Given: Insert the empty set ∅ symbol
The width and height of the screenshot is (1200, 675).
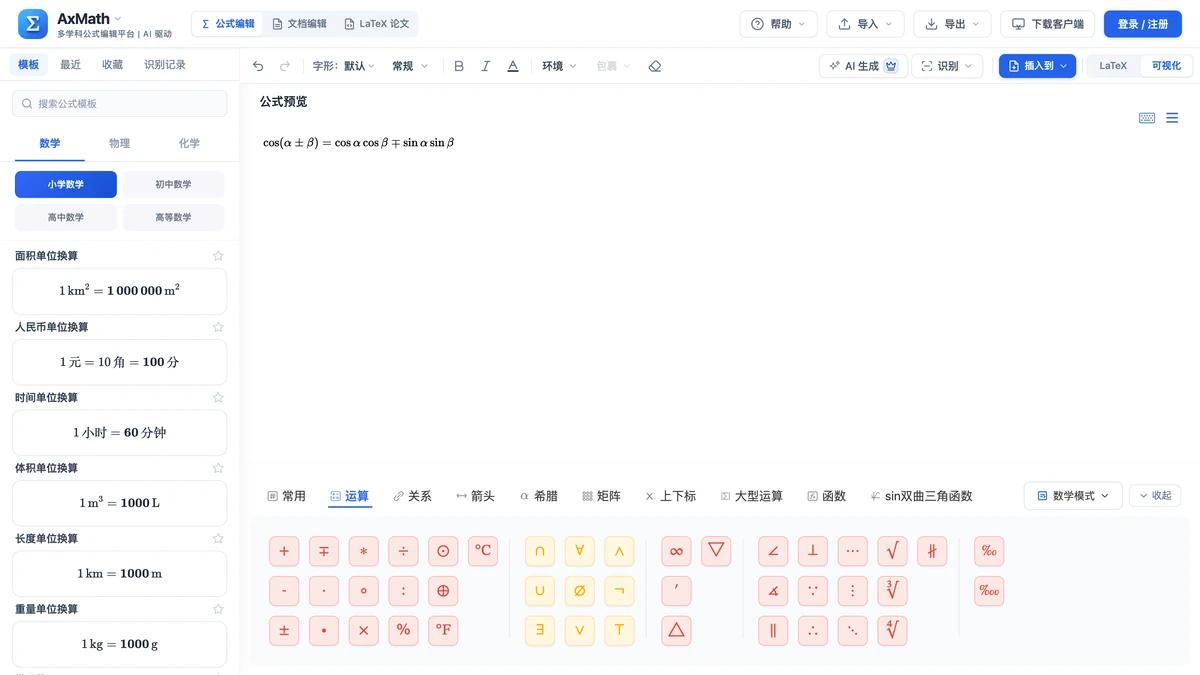Looking at the screenshot, I should pyautogui.click(x=579, y=591).
